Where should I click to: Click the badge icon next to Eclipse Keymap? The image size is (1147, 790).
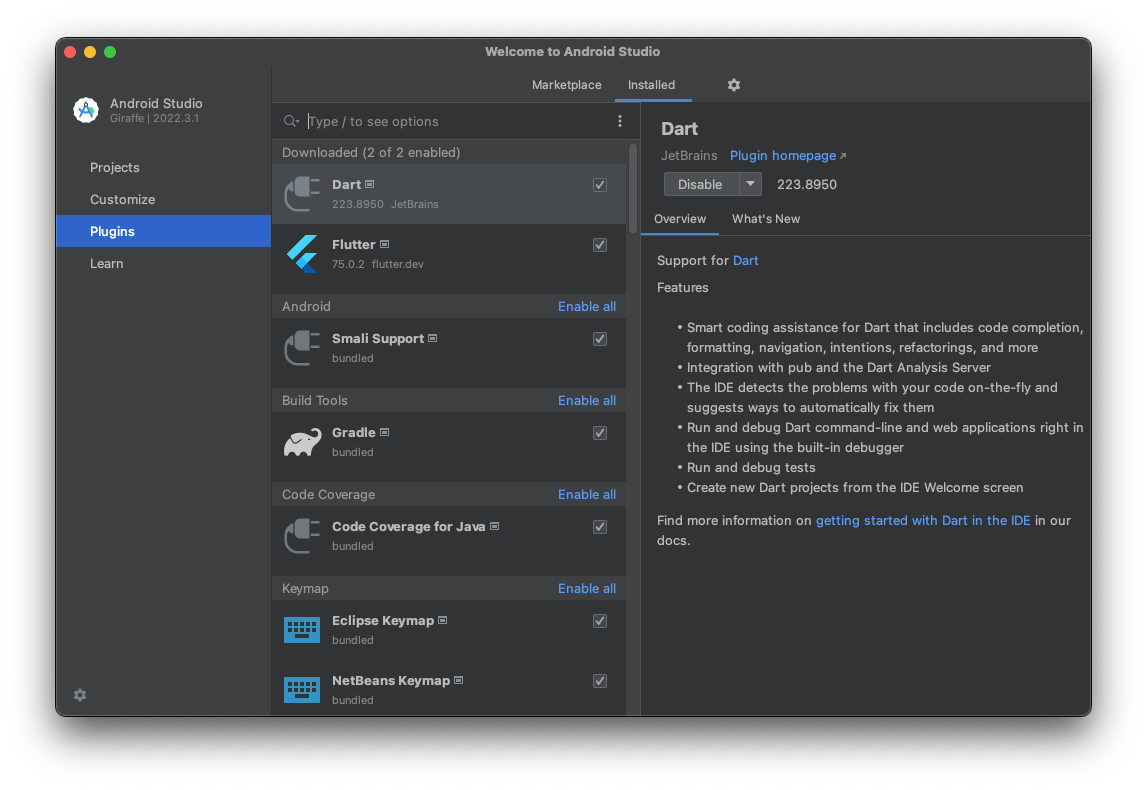[x=443, y=620]
